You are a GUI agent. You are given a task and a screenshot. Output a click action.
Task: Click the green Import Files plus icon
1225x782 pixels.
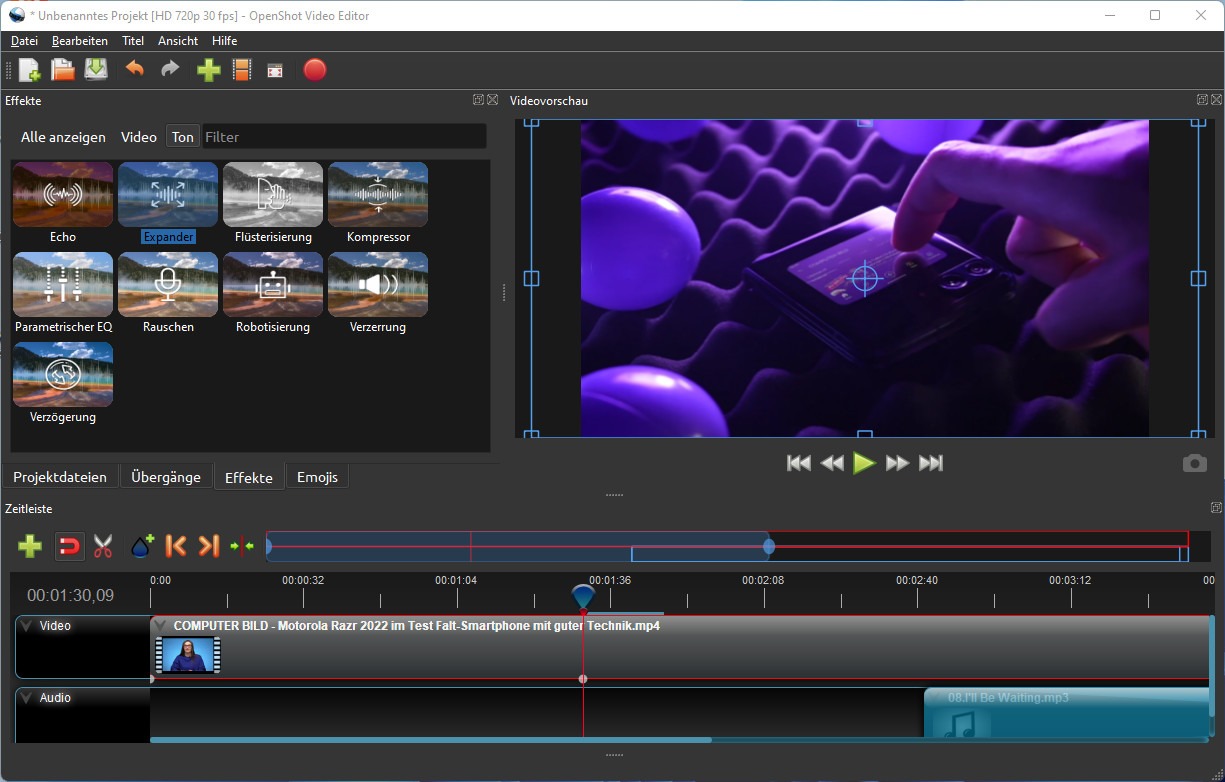click(x=208, y=70)
